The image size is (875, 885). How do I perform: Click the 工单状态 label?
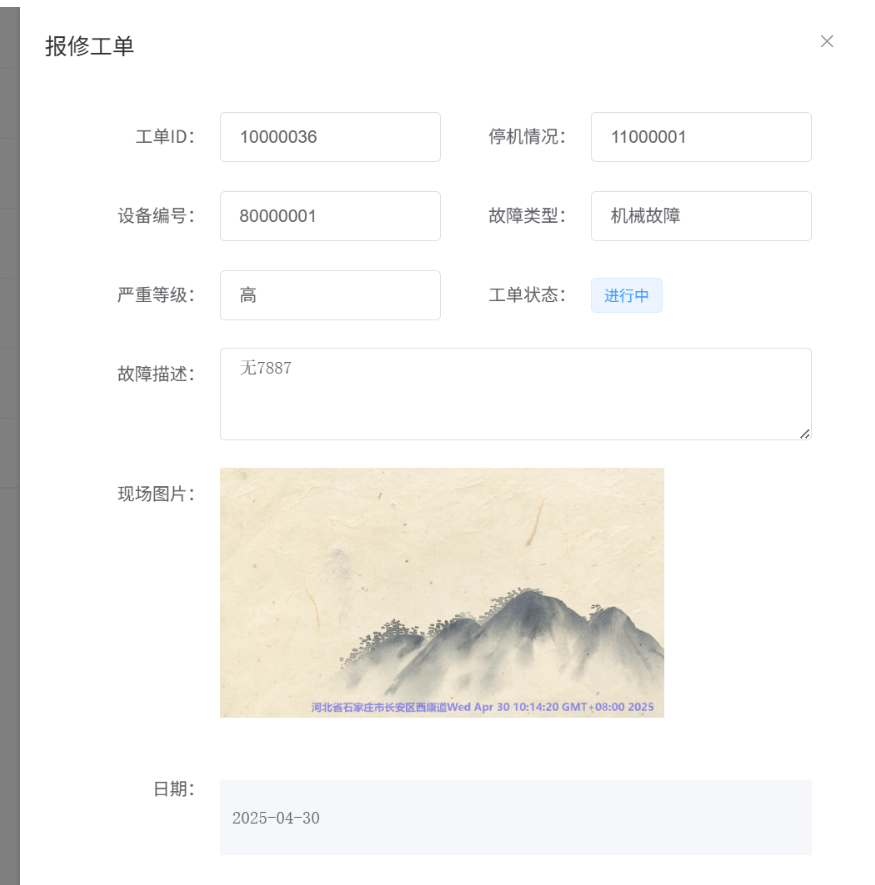(x=527, y=295)
